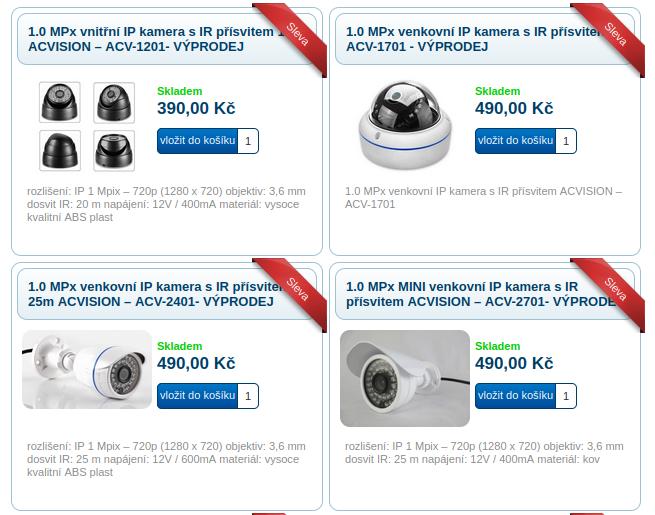Open the ACV-2701 mini camera image

tap(405, 378)
